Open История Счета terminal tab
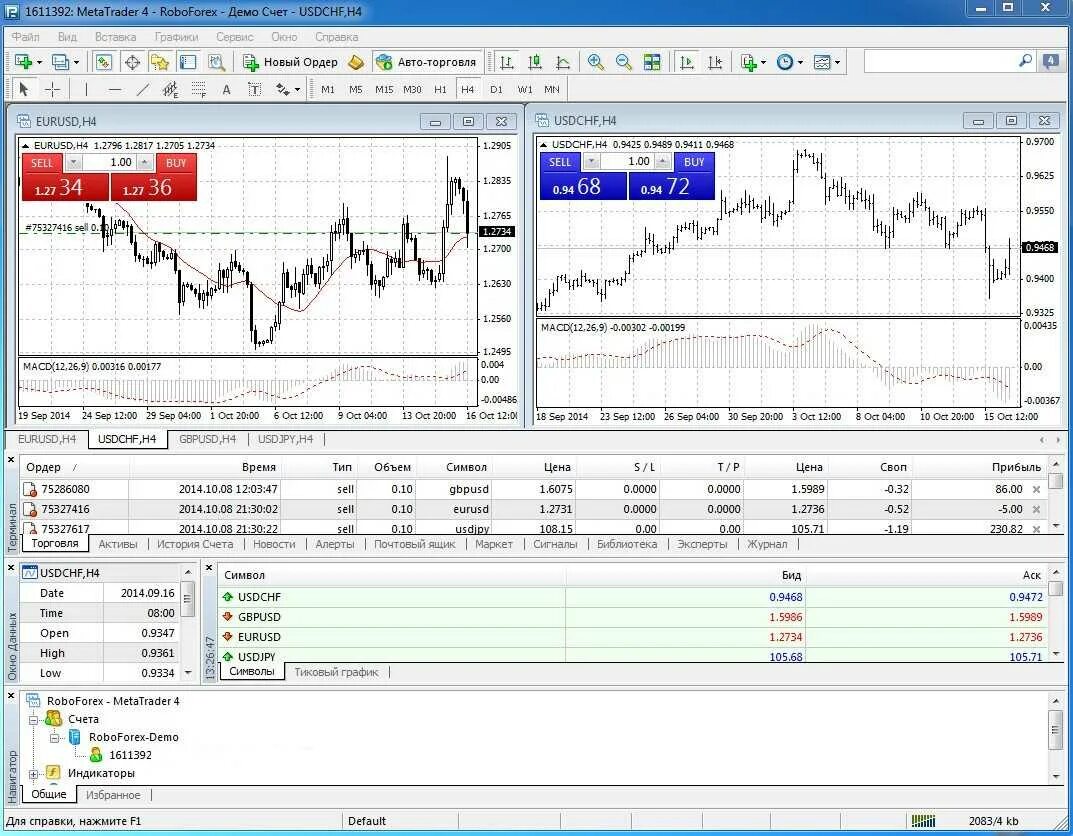Viewport: 1073px width, 836px height. 195,545
